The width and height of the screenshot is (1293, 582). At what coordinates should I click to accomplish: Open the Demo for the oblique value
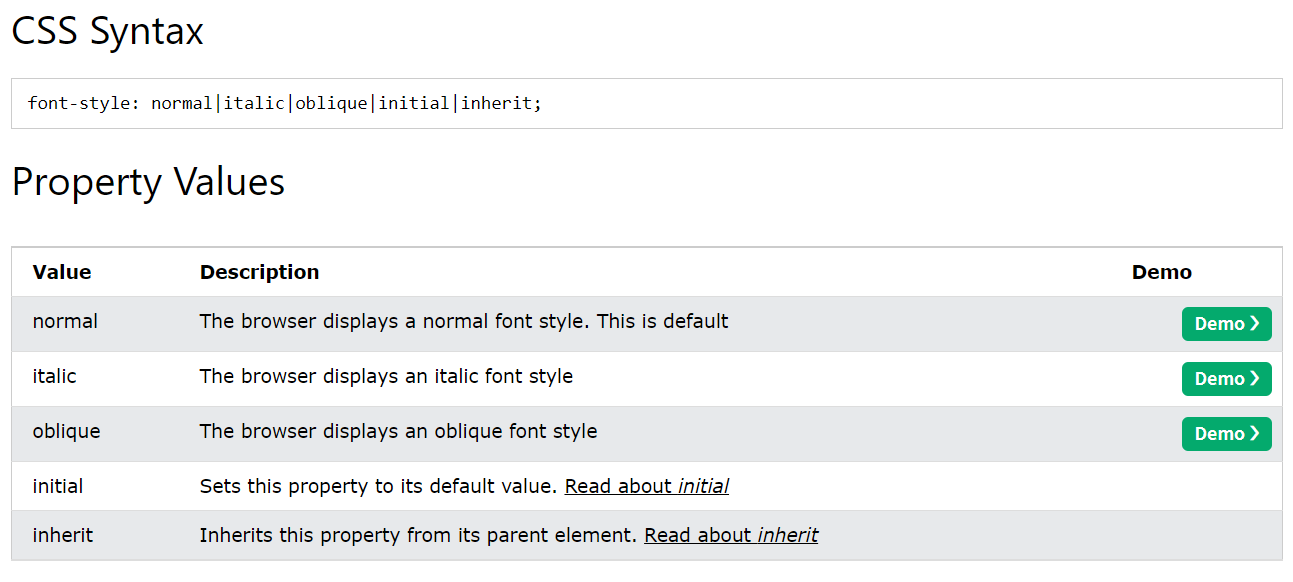tap(1226, 434)
